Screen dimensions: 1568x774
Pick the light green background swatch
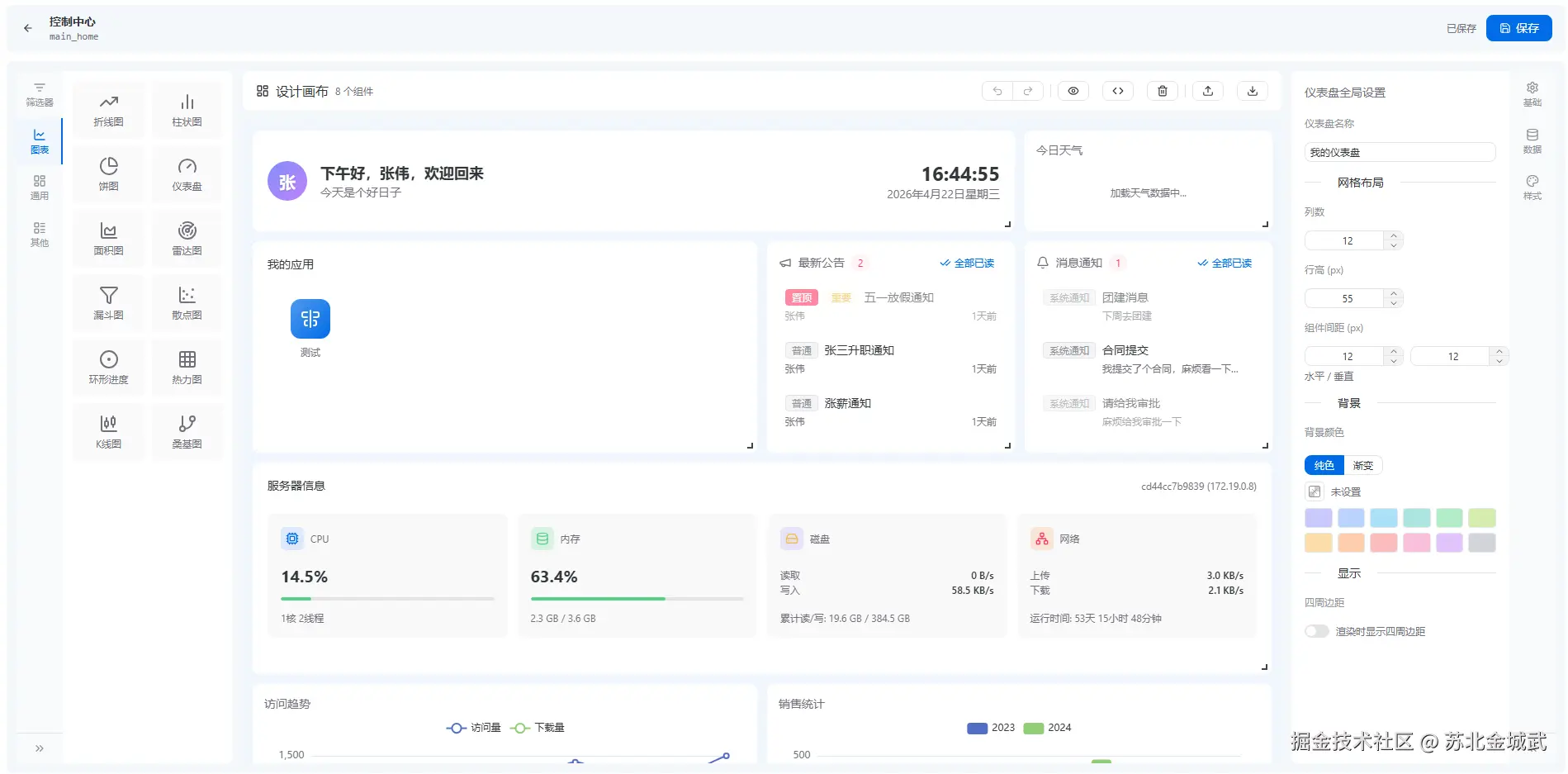click(1449, 518)
